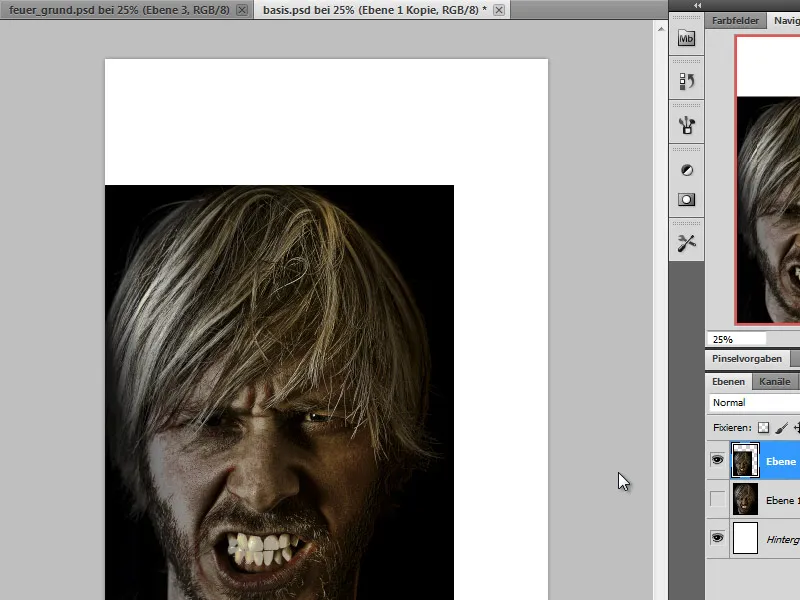This screenshot has width=800, height=600.
Task: Lock image pixels brush icon
Action: point(781,428)
